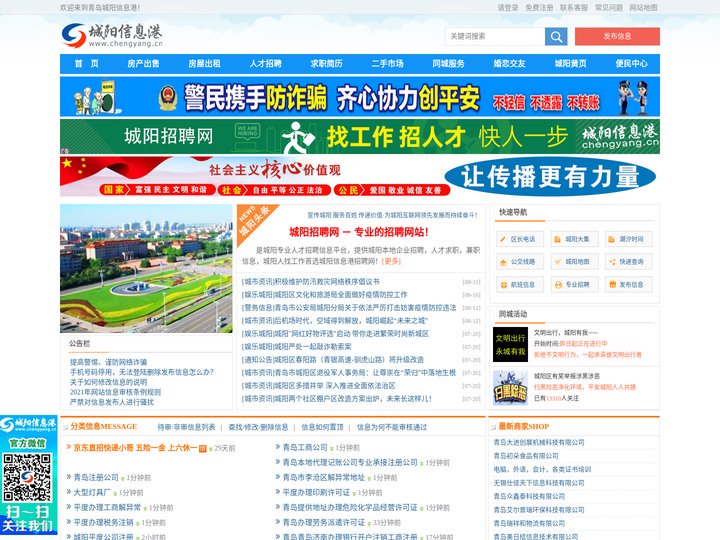720x540 pixels.
Task: Open notice 2021年网站信息审核条例规则
Action: click(x=115, y=392)
